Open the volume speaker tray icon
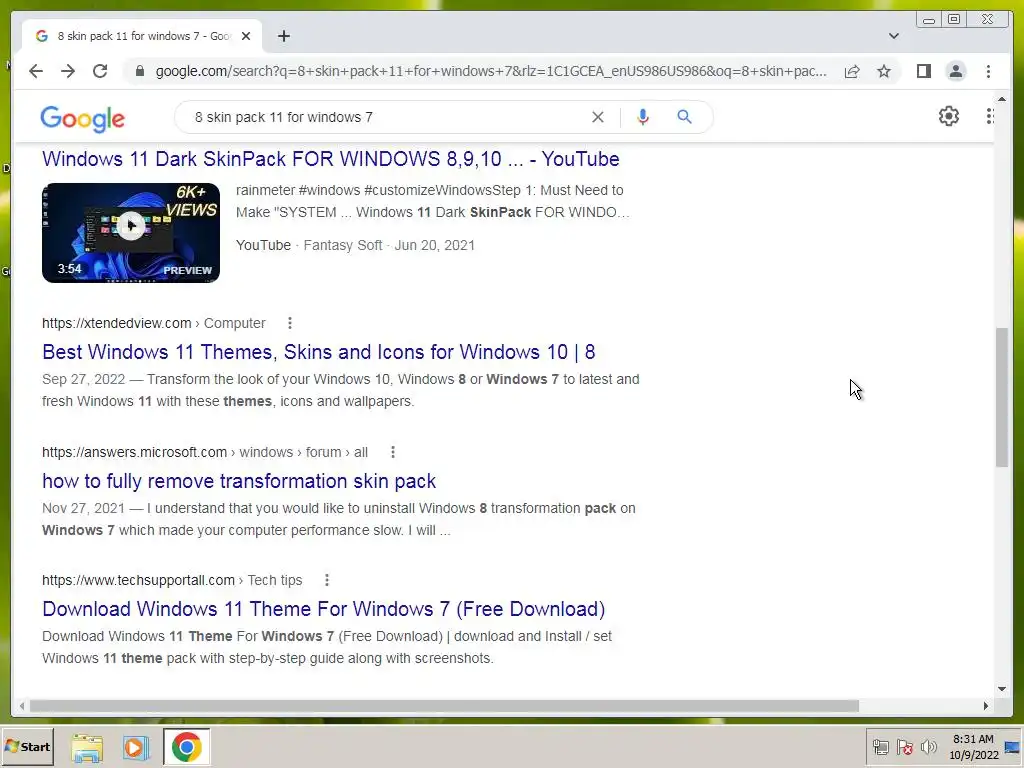 click(x=928, y=747)
